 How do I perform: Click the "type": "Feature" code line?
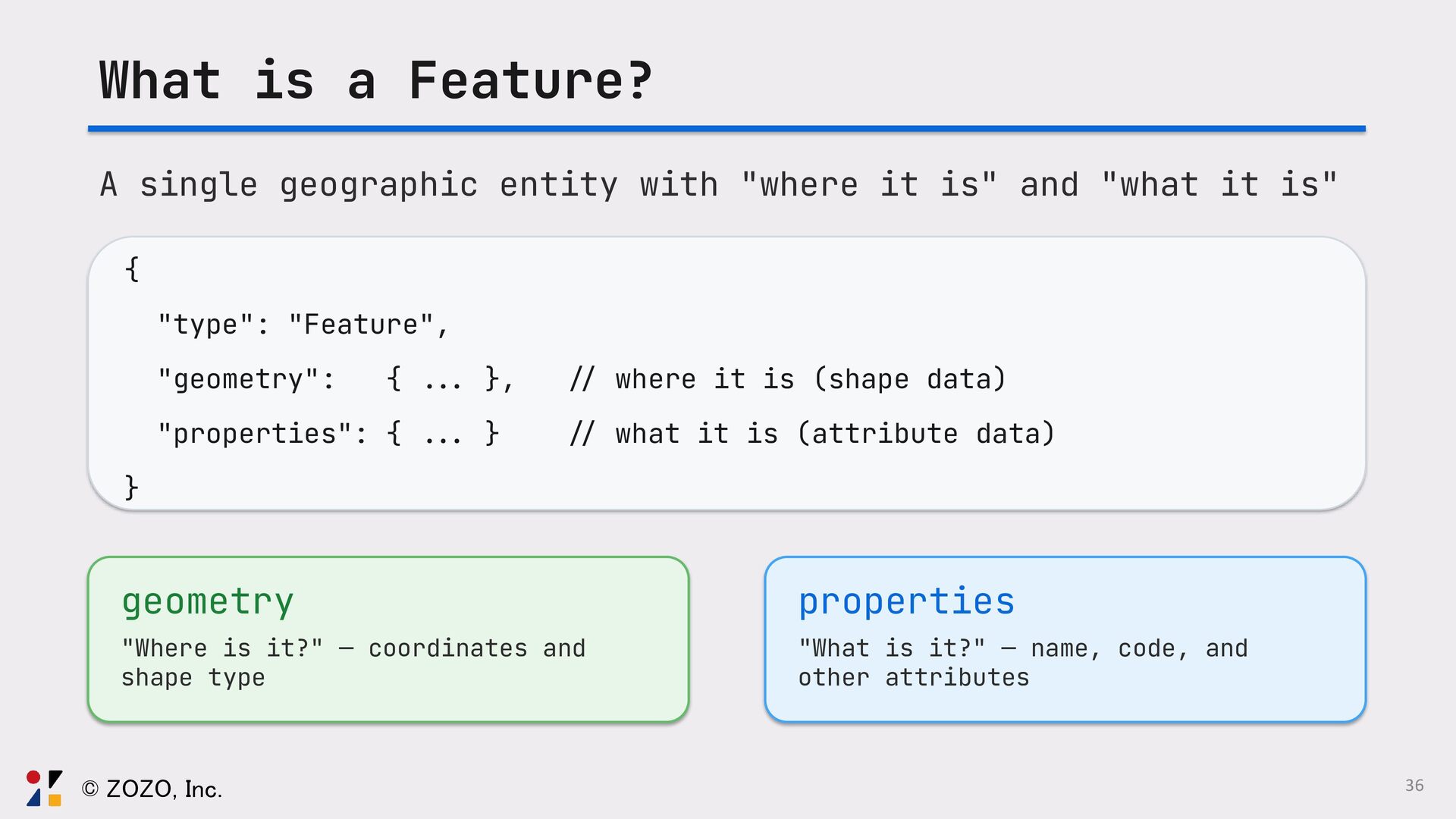[303, 325]
